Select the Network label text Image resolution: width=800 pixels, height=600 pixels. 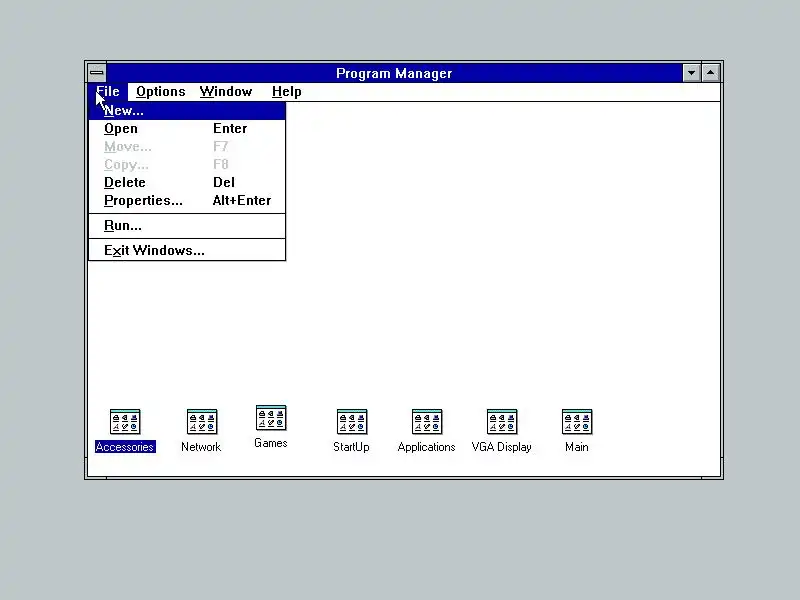201,447
